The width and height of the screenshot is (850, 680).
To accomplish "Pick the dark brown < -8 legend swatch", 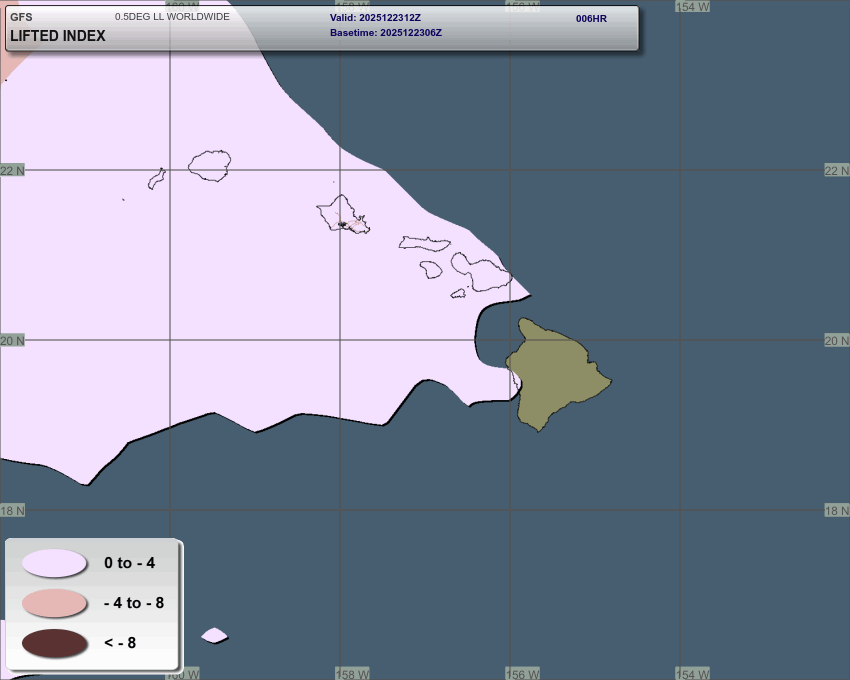I will click(x=54, y=643).
